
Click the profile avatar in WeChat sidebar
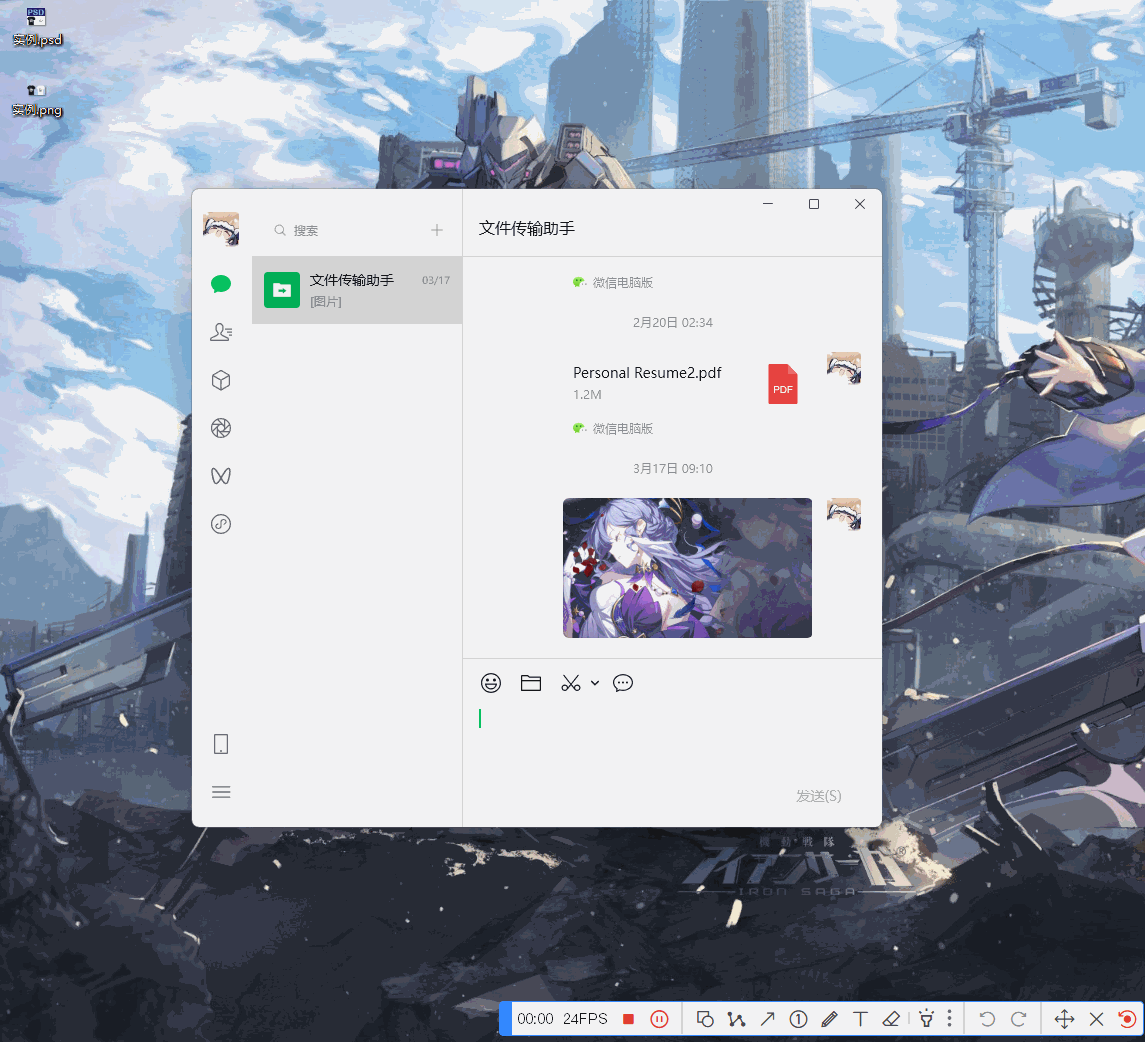point(221,229)
